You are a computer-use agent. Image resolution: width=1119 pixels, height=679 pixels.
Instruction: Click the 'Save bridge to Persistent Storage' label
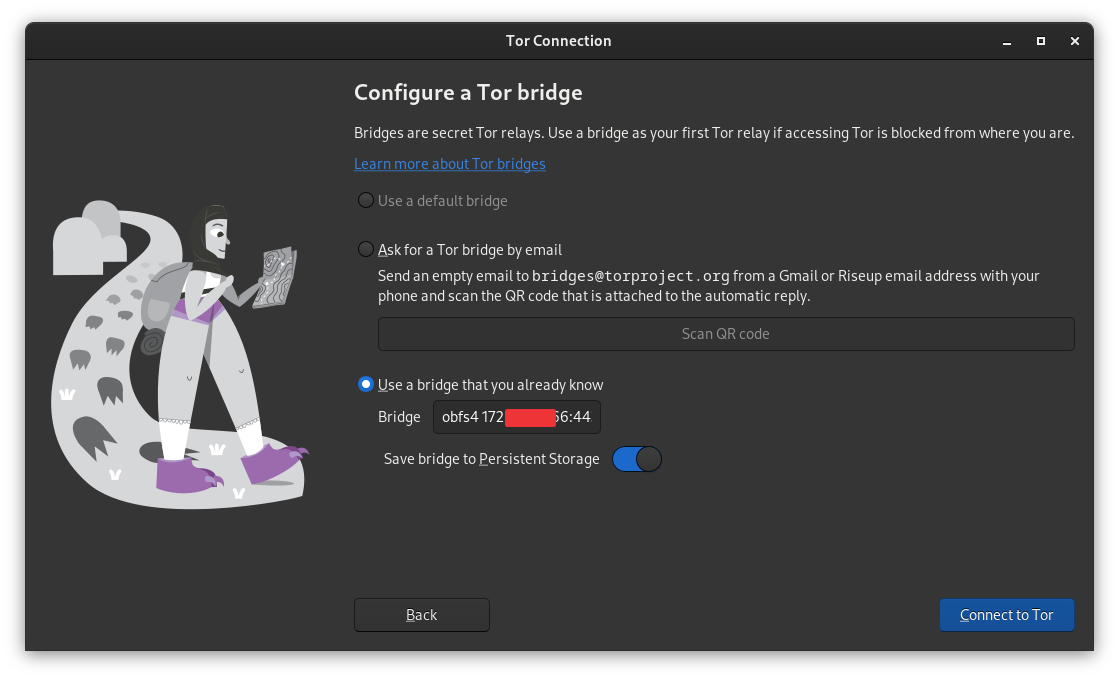point(492,459)
